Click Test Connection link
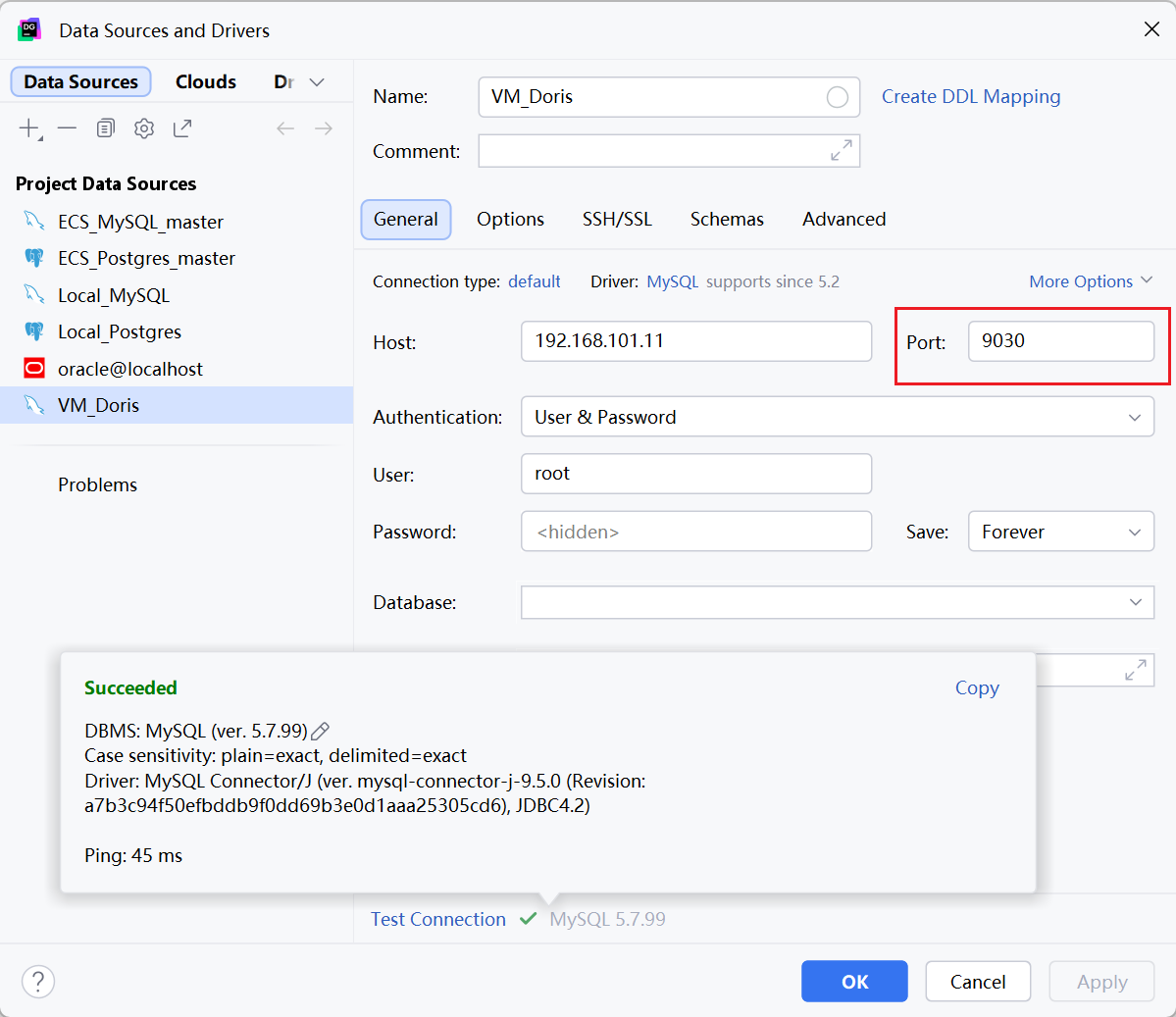This screenshot has width=1176, height=1017. pos(438,920)
